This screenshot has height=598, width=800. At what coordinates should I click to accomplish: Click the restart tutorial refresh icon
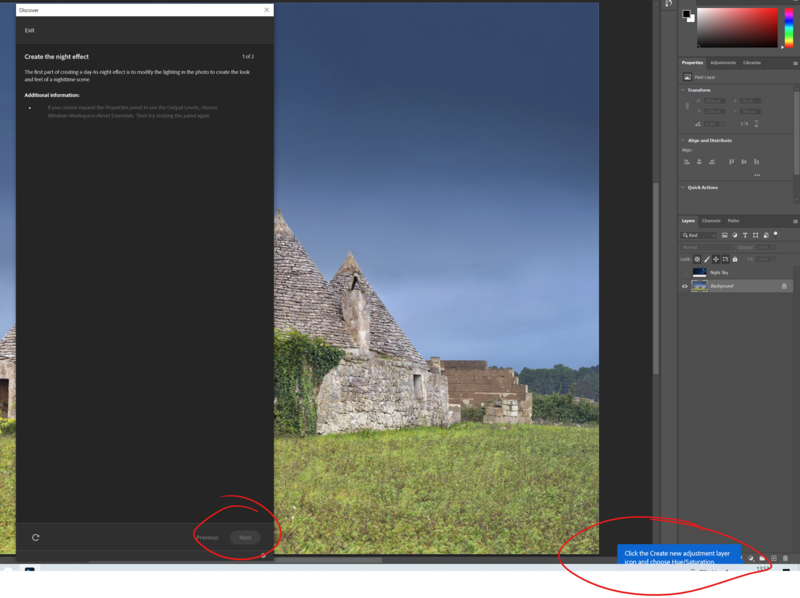pyautogui.click(x=36, y=537)
